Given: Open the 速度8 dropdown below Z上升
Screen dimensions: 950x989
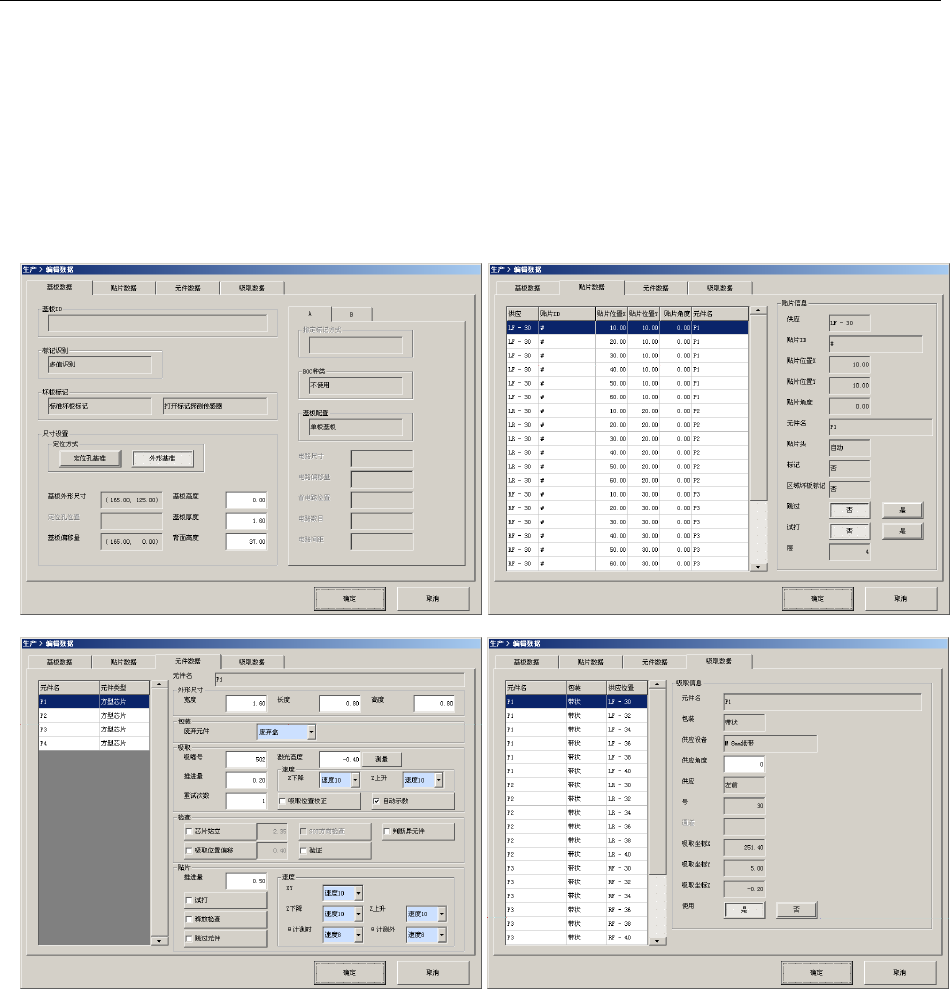Looking at the screenshot, I should tap(442, 935).
